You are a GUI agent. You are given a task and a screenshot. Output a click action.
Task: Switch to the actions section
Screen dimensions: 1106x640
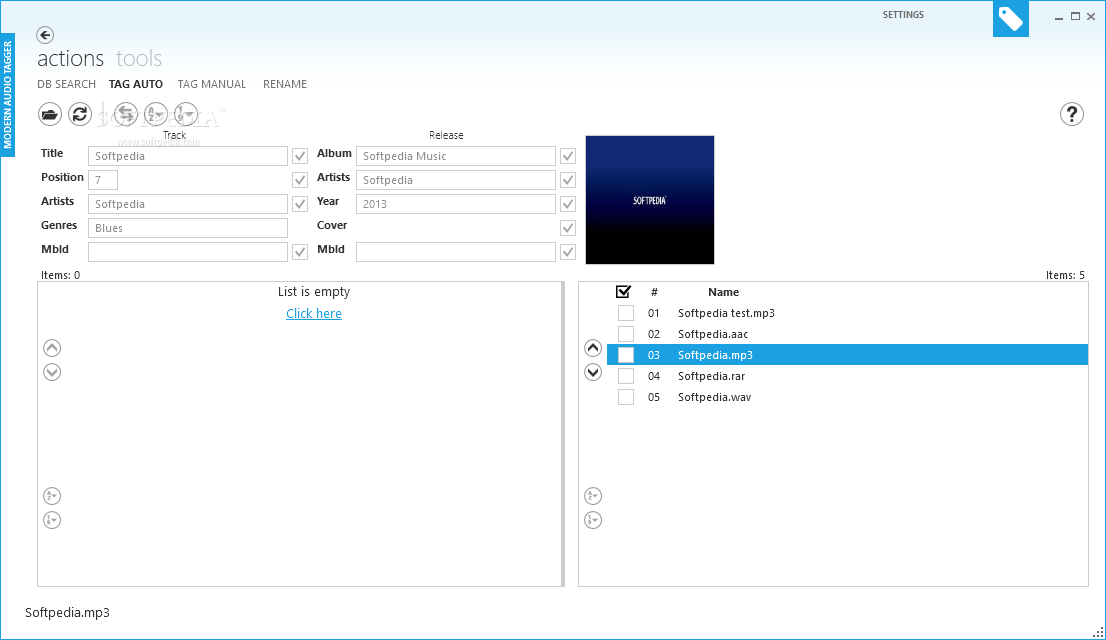click(x=71, y=59)
